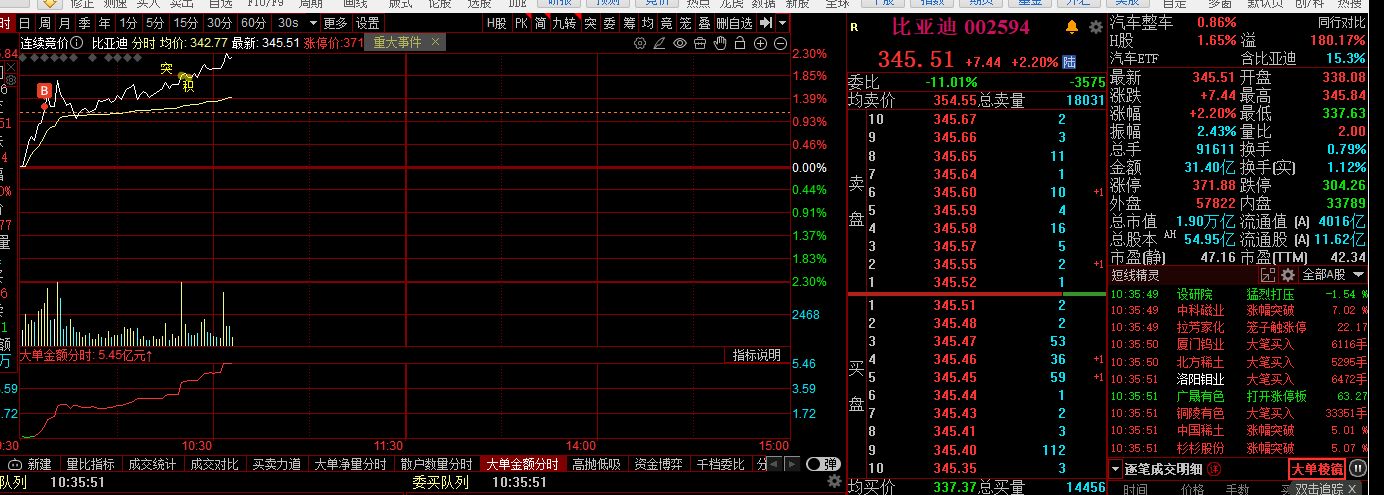The image size is (1384, 495).
Task: Select the 60分 period tab
Action: tap(254, 23)
